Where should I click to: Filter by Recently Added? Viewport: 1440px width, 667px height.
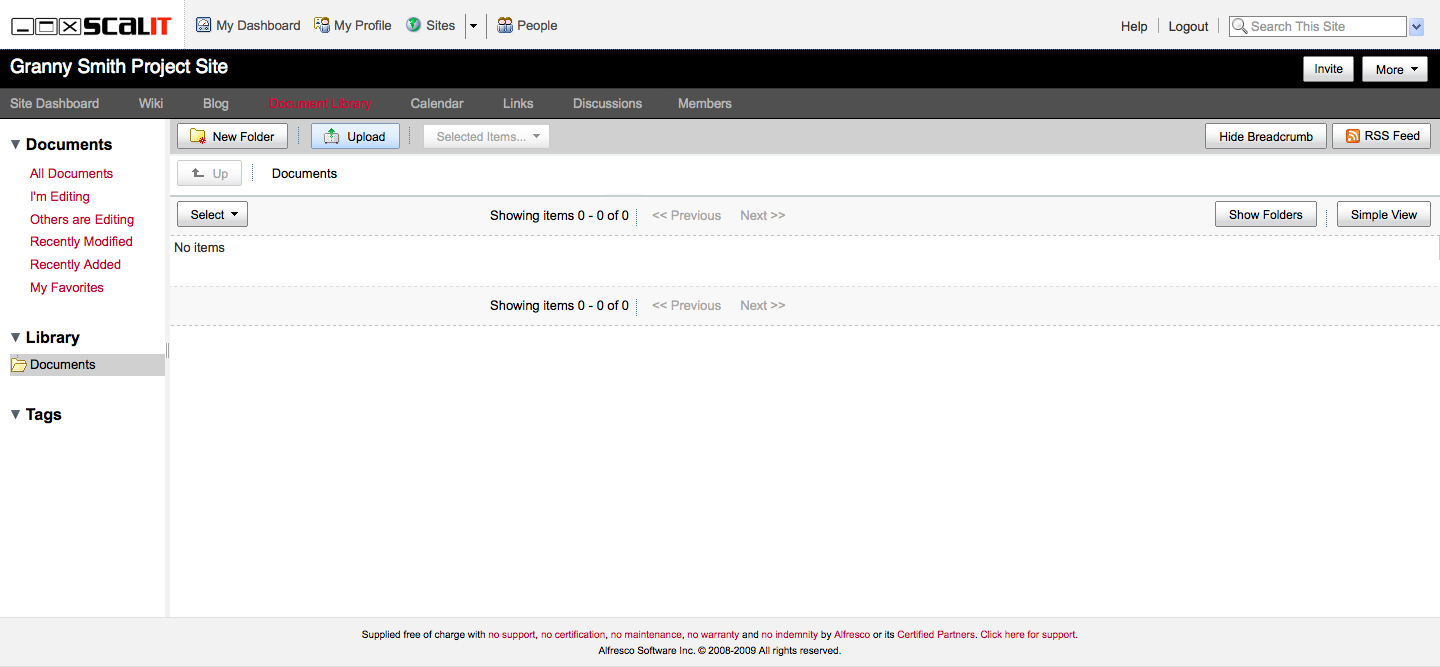point(75,264)
